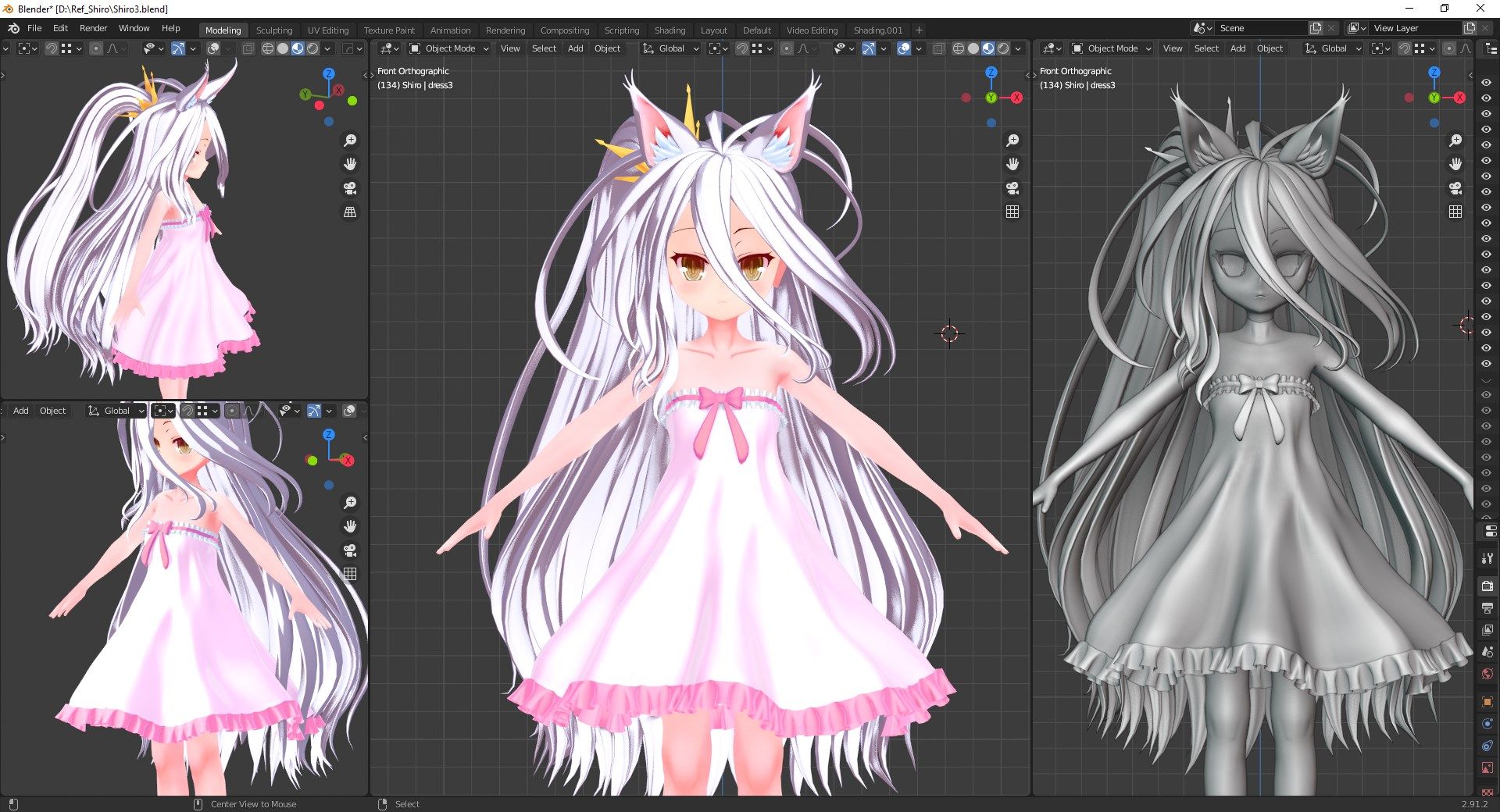Create new scene with copy icon
This screenshot has height=812, width=1500.
1316,28
